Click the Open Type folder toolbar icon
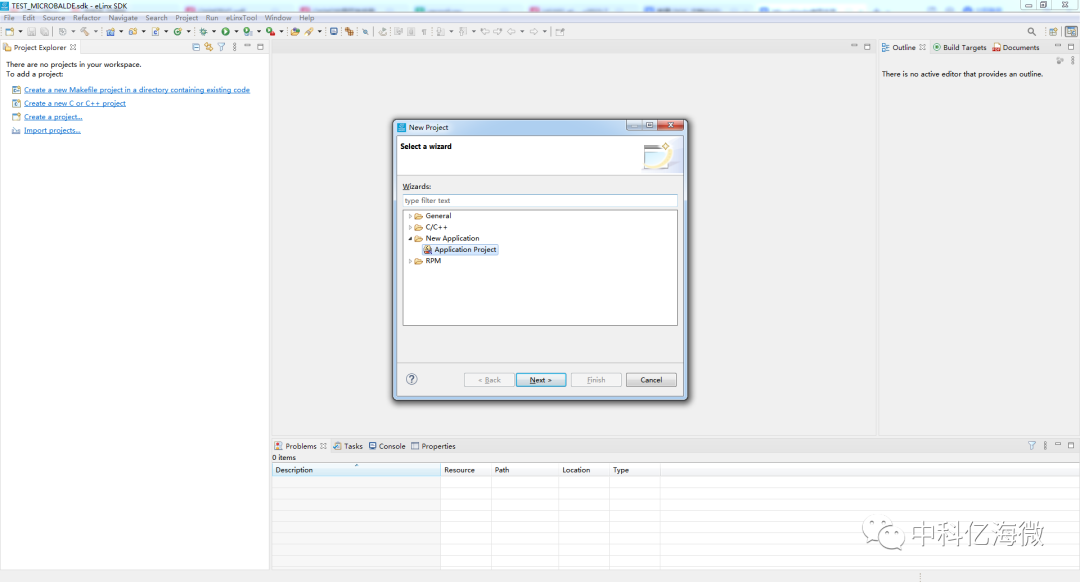This screenshot has width=1080, height=582. pos(295,32)
